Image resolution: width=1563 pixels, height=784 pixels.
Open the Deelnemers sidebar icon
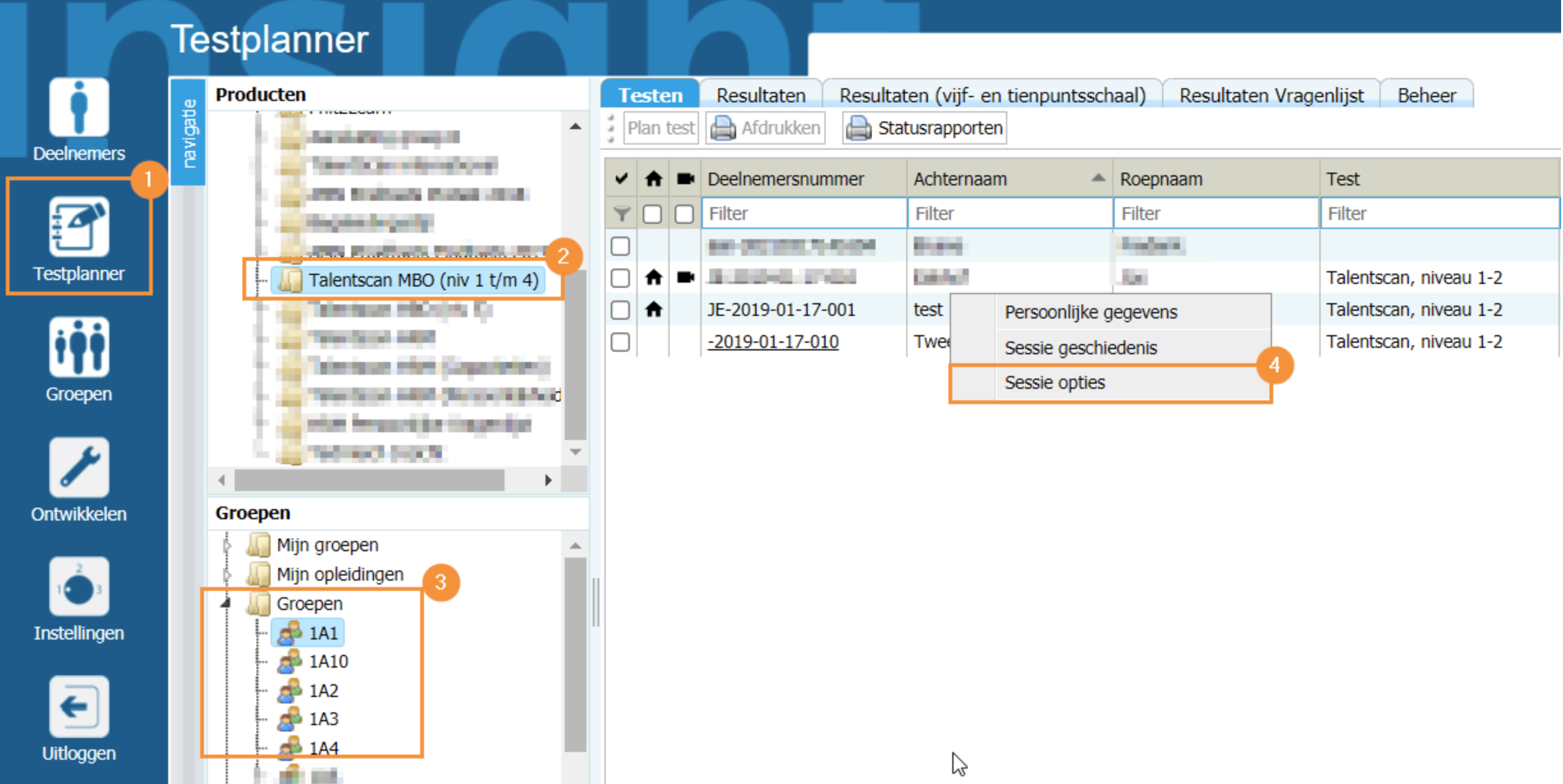click(79, 107)
